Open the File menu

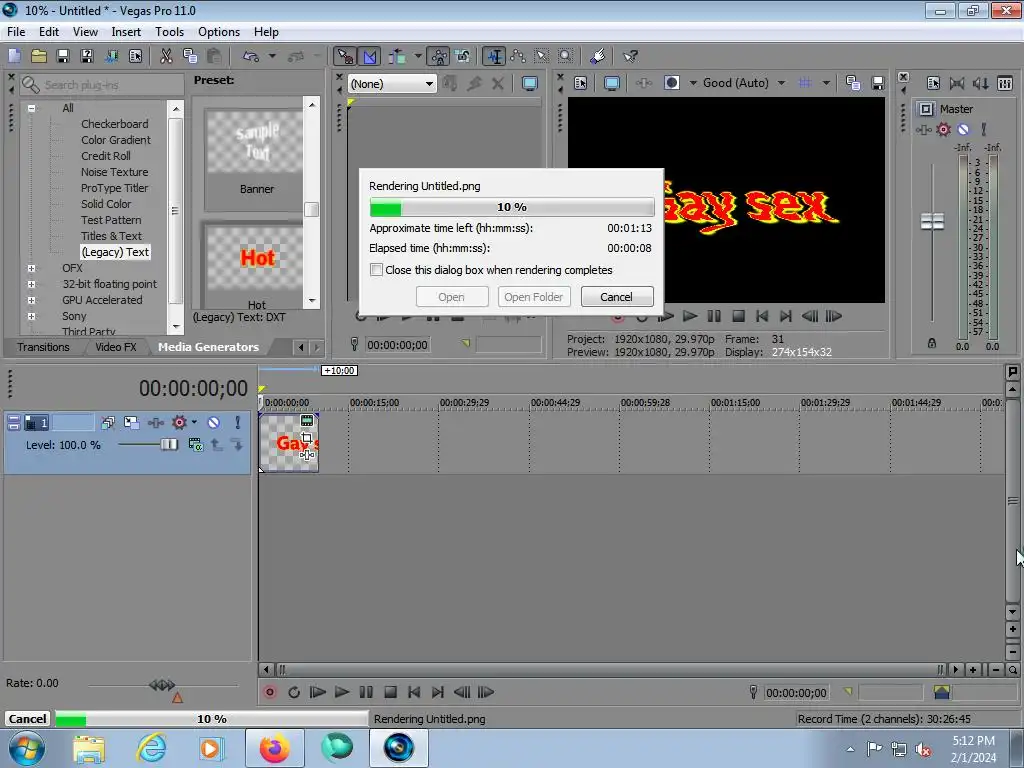(16, 31)
